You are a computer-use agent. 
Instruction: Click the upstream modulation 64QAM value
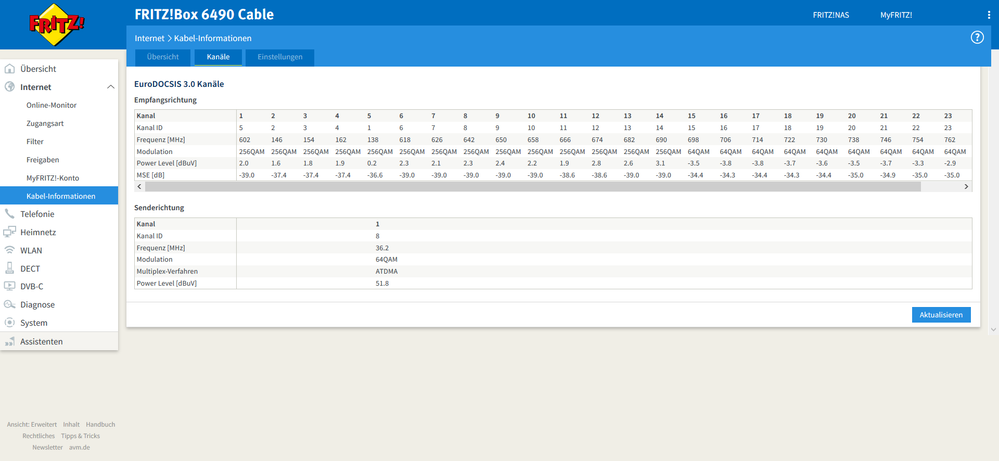[x=386, y=259]
